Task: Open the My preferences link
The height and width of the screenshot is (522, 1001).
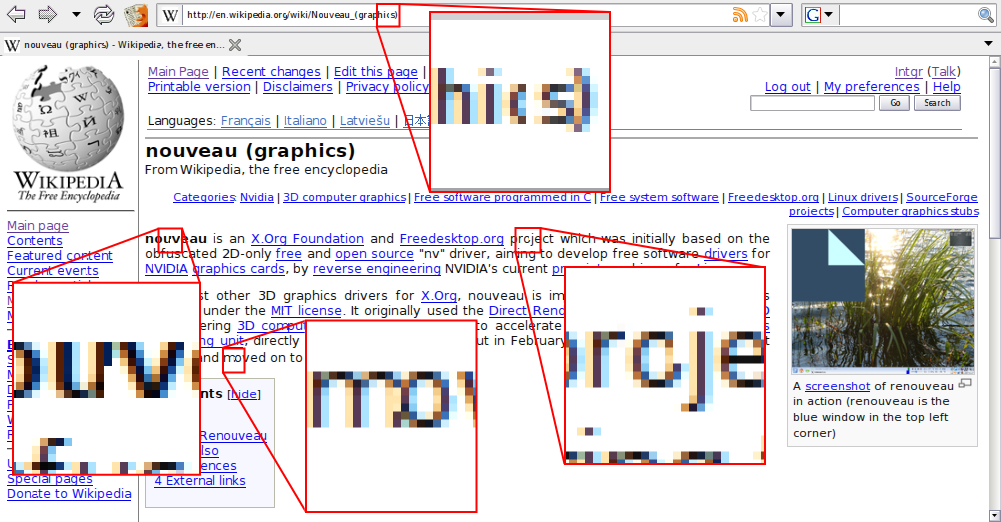Action: [x=871, y=87]
